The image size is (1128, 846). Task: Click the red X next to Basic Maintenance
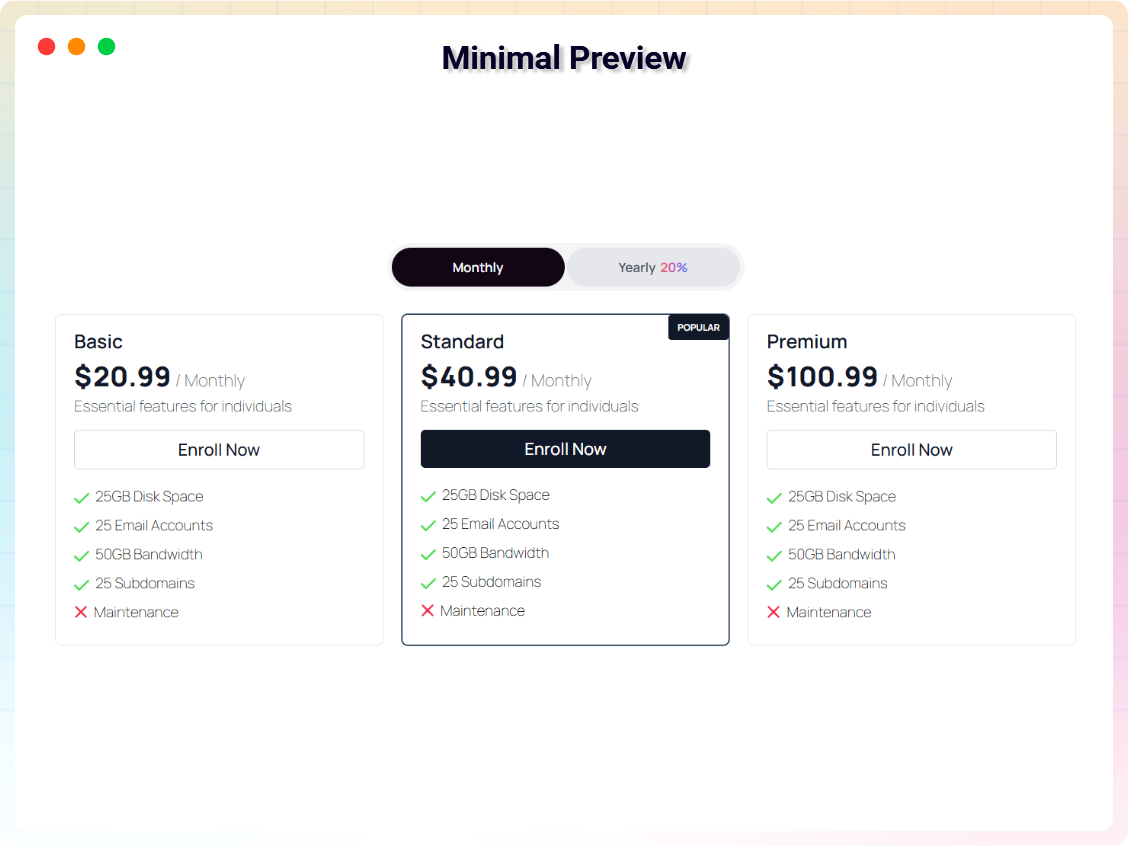81,612
